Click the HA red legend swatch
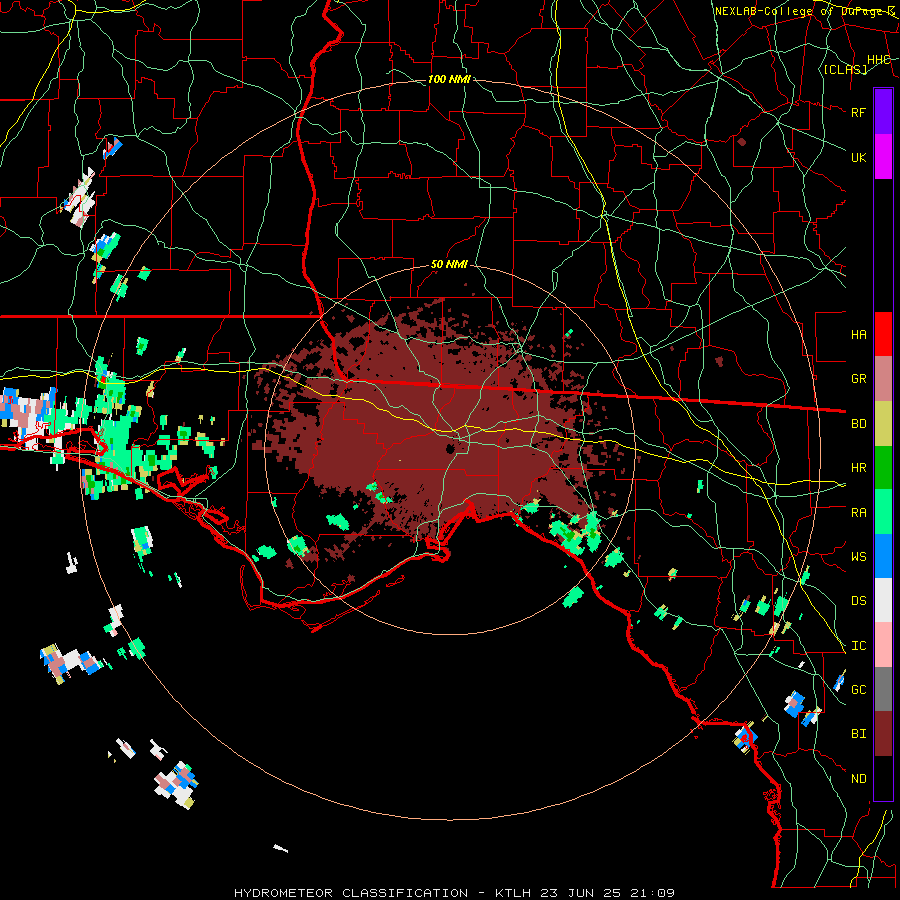900x900 pixels. [883, 334]
